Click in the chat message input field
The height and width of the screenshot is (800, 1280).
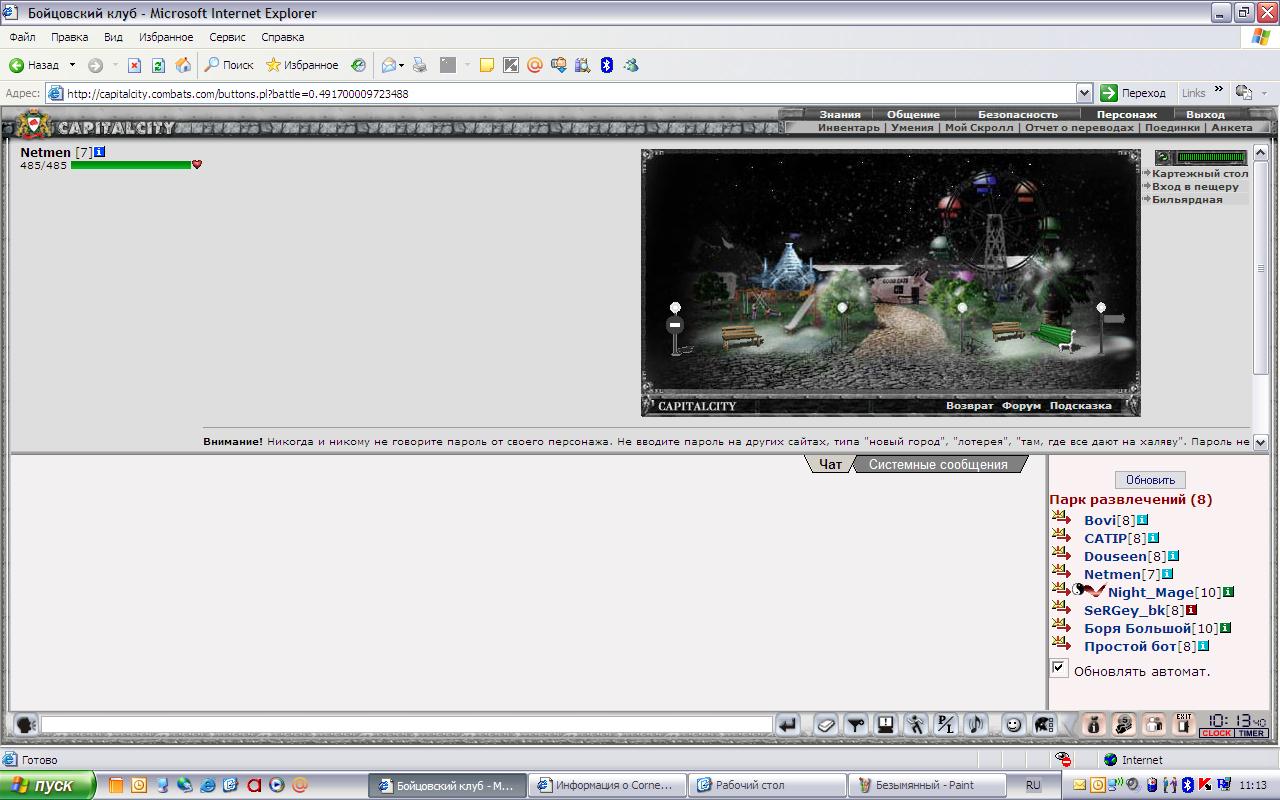[406, 724]
